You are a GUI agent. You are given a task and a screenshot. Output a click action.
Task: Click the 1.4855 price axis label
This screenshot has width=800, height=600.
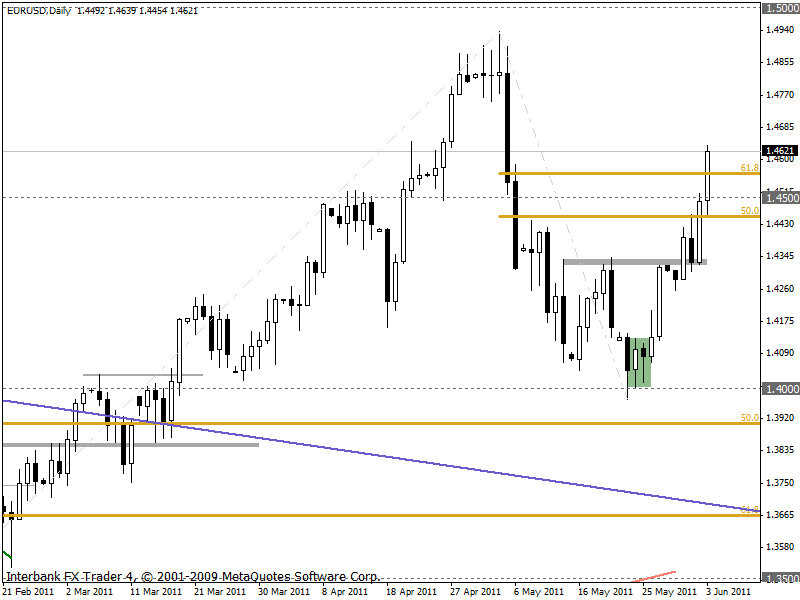tap(781, 62)
